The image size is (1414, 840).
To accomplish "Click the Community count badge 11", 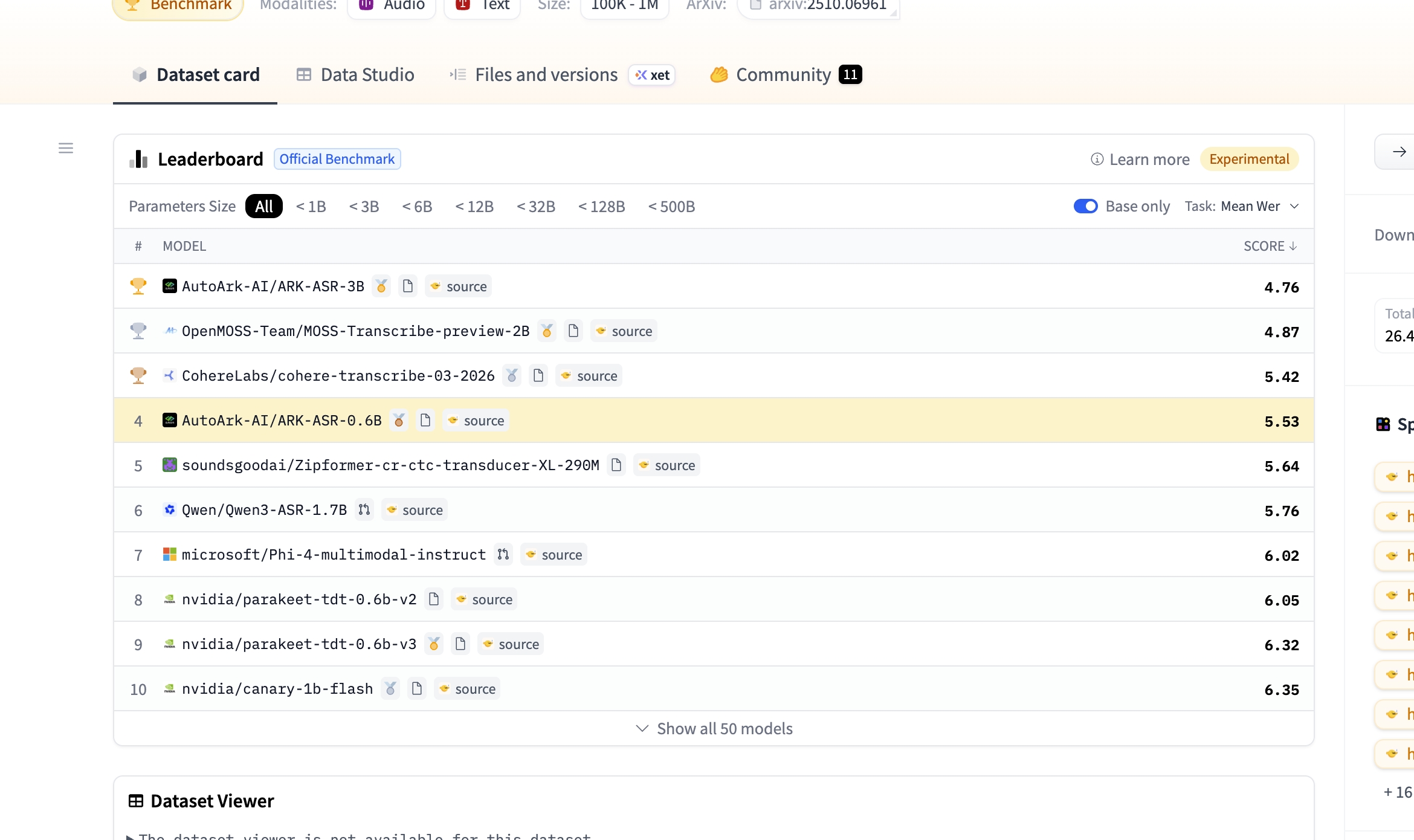I will pyautogui.click(x=850, y=74).
